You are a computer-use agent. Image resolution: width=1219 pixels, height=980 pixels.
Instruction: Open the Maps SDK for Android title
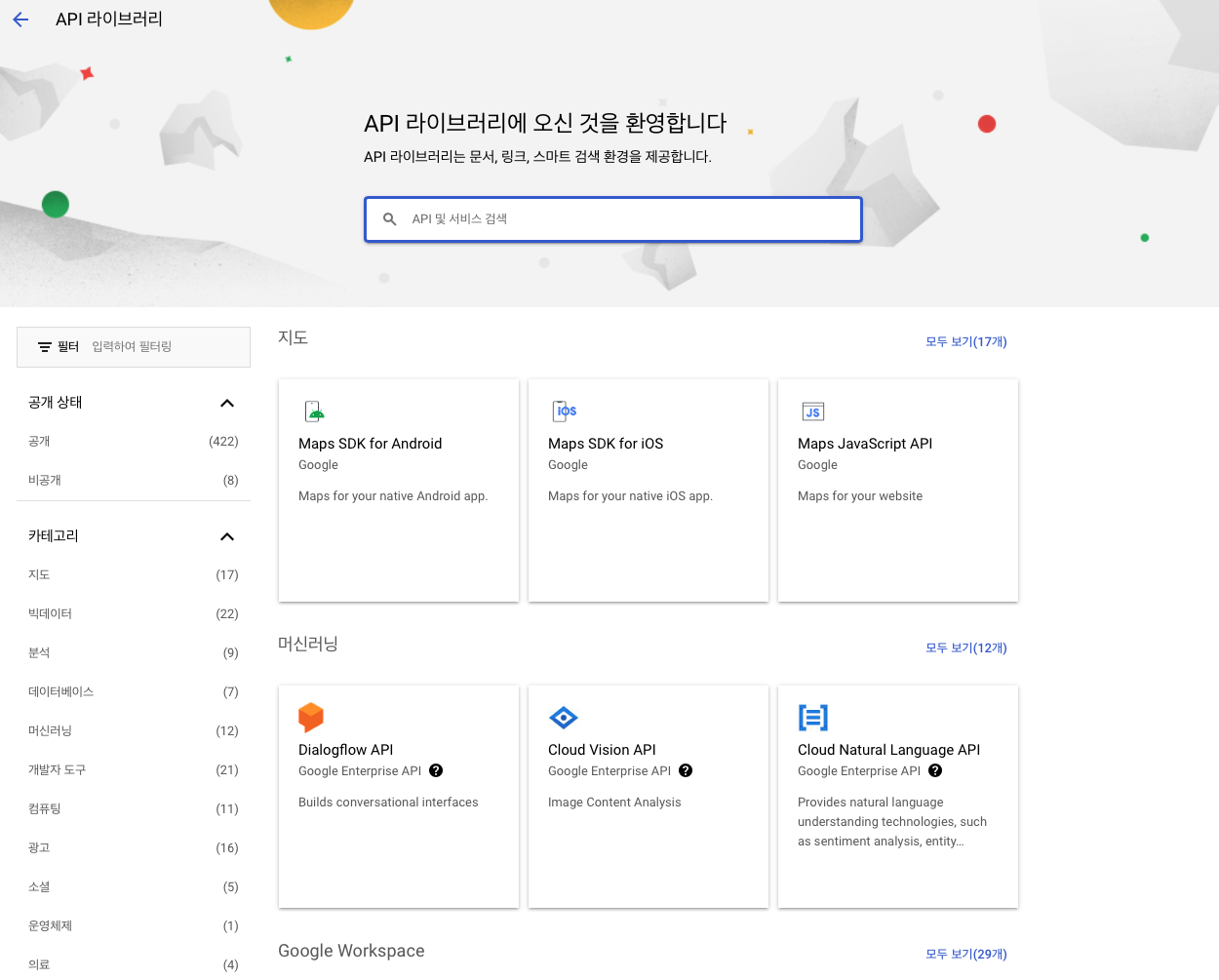(x=371, y=444)
